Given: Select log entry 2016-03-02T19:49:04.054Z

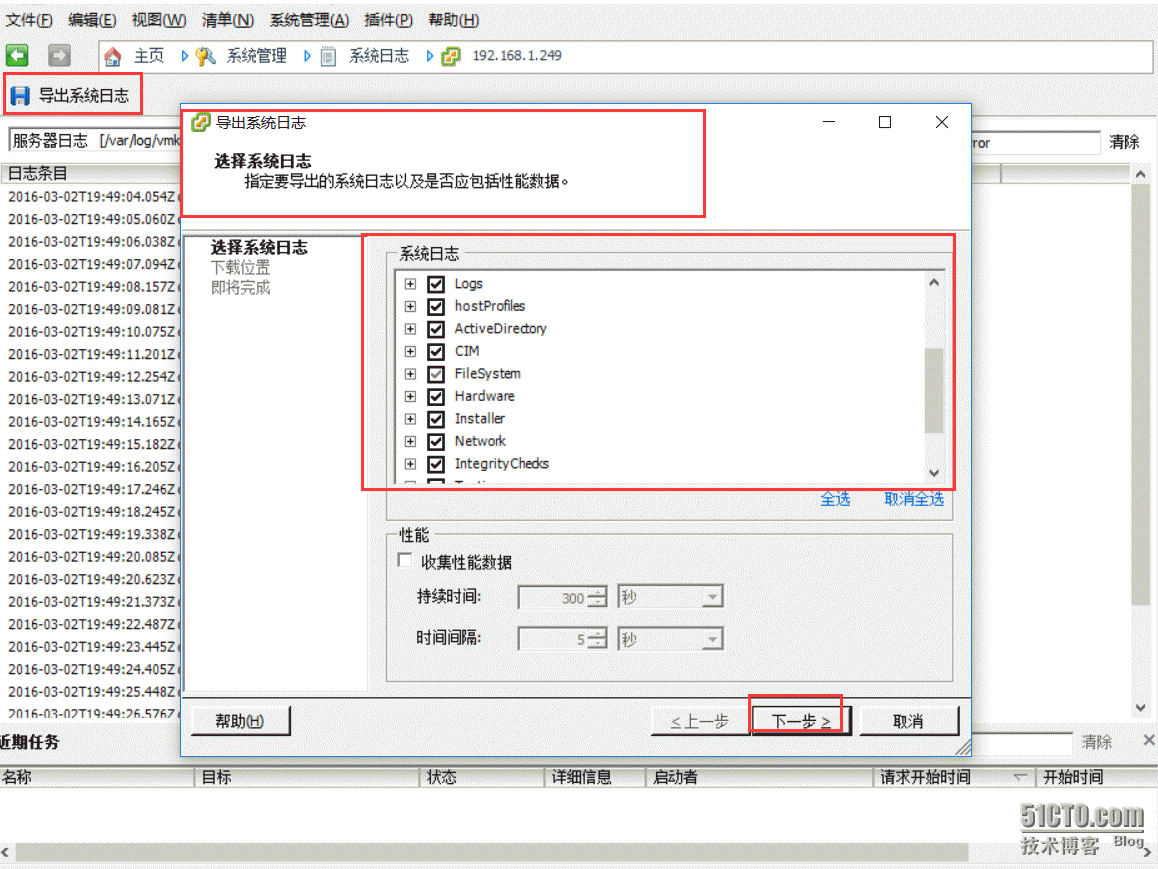Looking at the screenshot, I should click(x=92, y=197).
